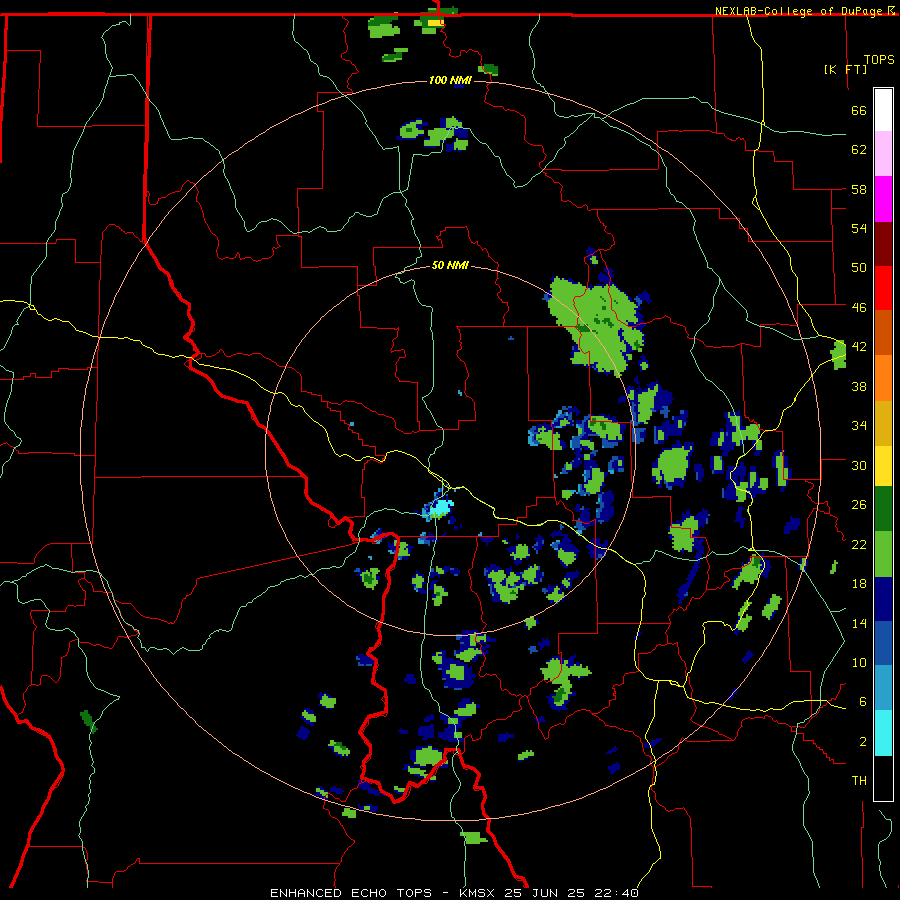Click the KMSX radar site identifier
Screen dimensions: 900x900
click(x=478, y=893)
